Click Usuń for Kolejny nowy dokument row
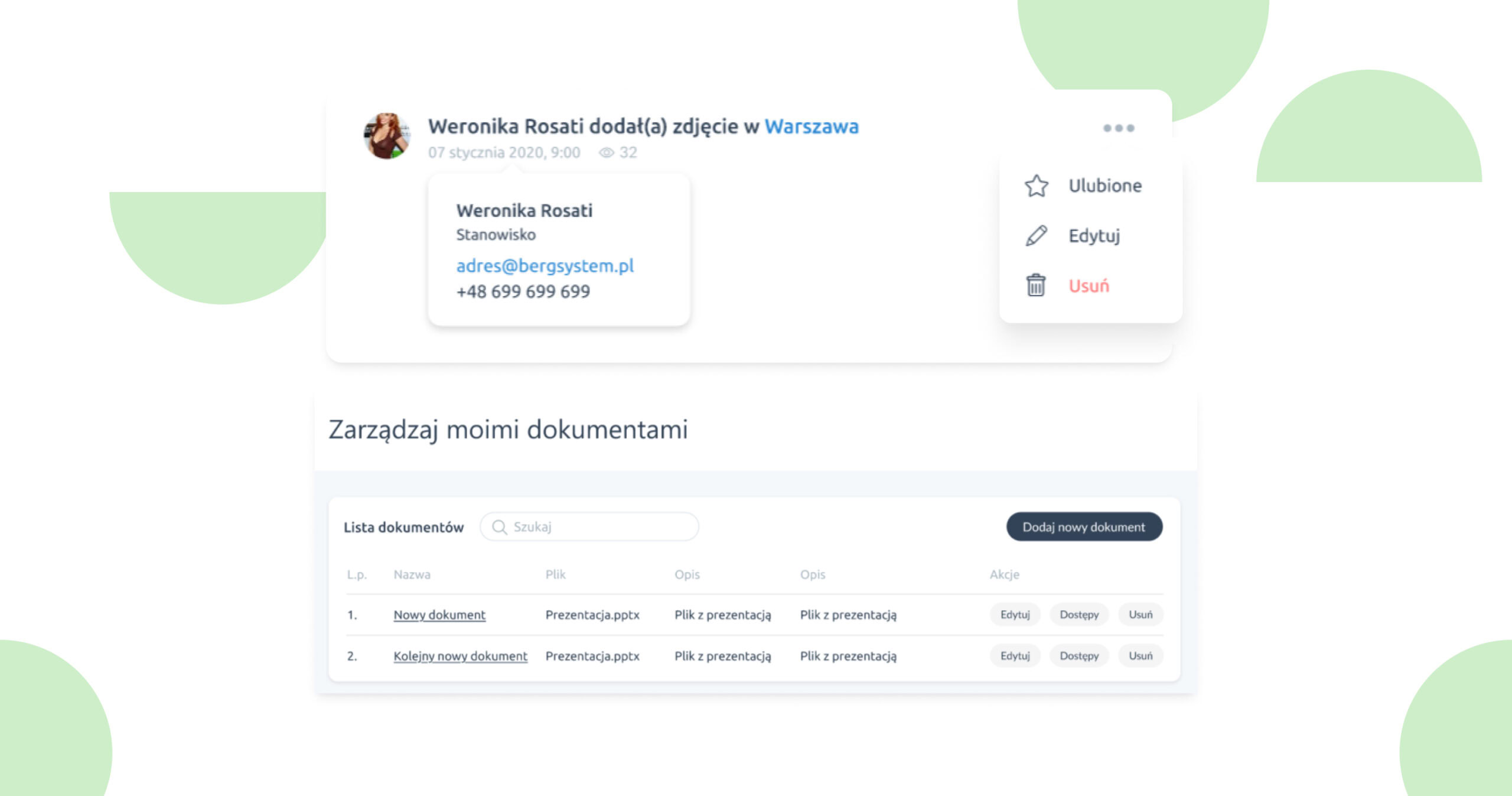The width and height of the screenshot is (1512, 796). [1140, 656]
